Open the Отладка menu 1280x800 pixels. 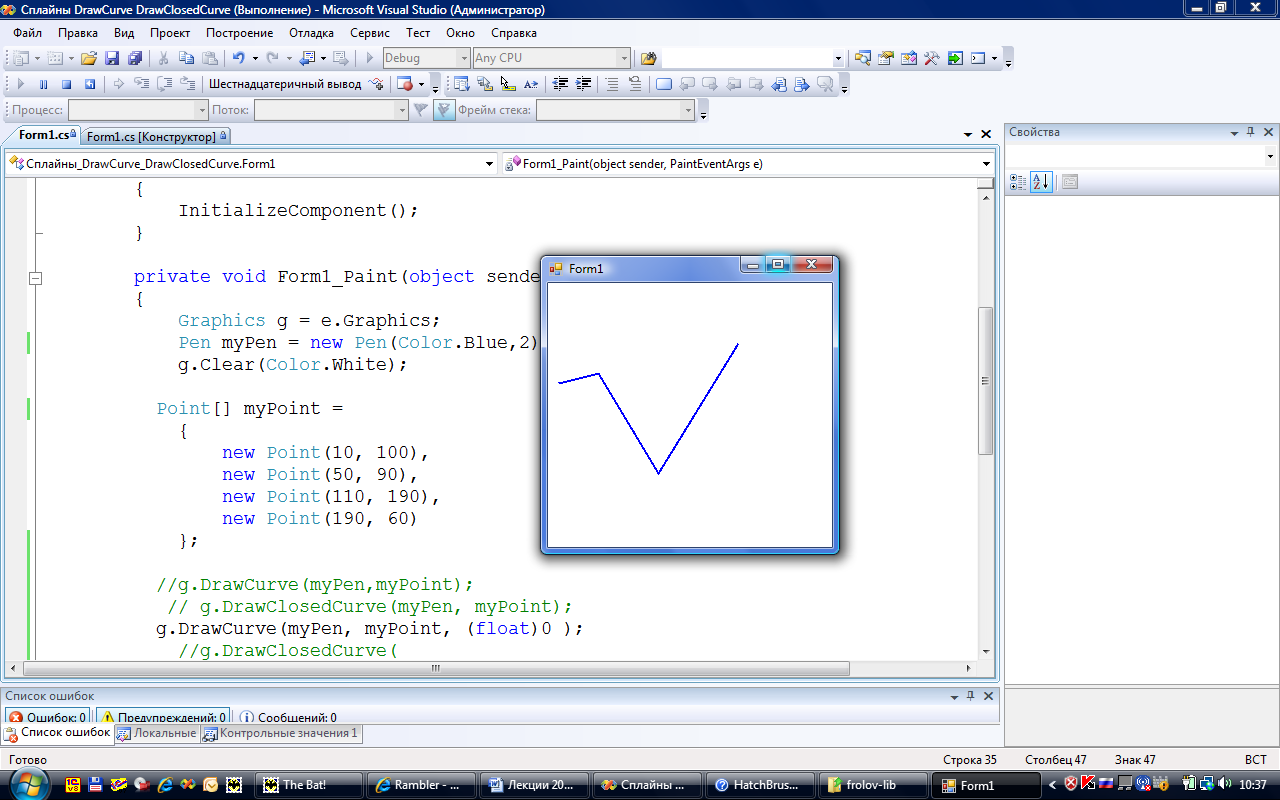312,32
